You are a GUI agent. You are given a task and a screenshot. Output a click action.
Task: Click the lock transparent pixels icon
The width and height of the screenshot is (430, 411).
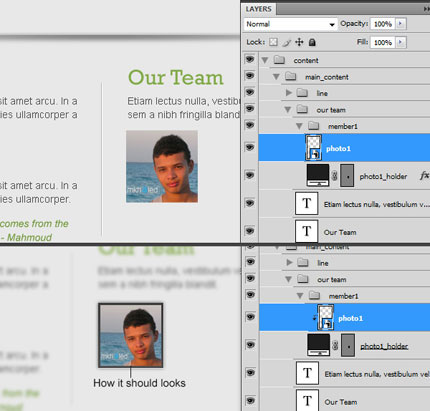(273, 42)
